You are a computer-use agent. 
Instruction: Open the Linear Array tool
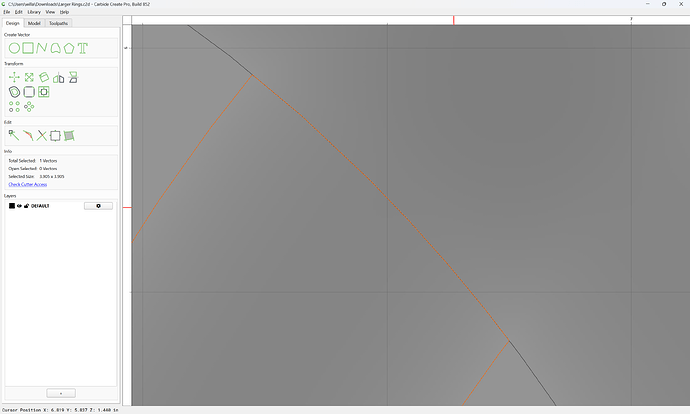tap(14, 106)
